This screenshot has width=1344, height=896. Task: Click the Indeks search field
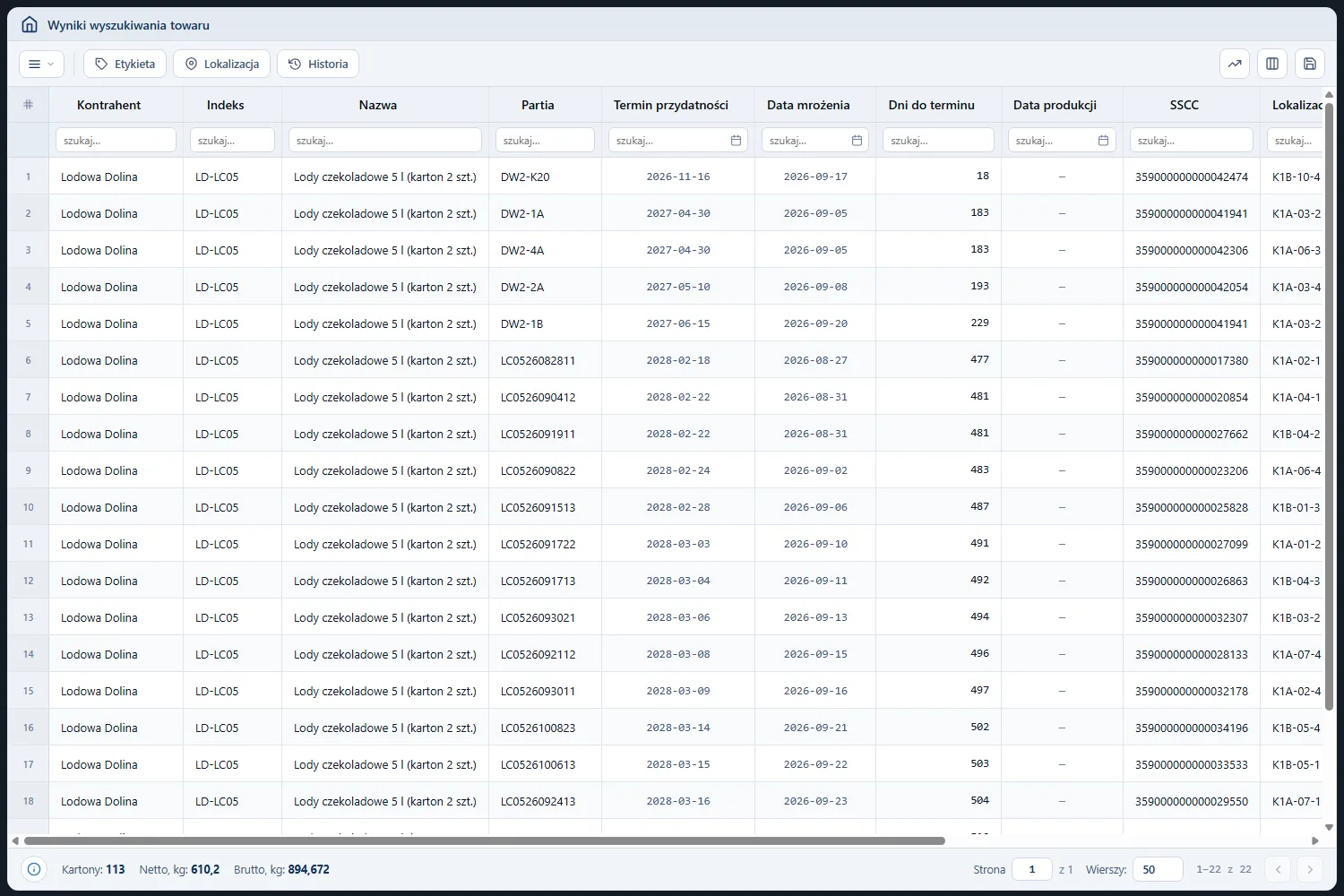coord(232,141)
